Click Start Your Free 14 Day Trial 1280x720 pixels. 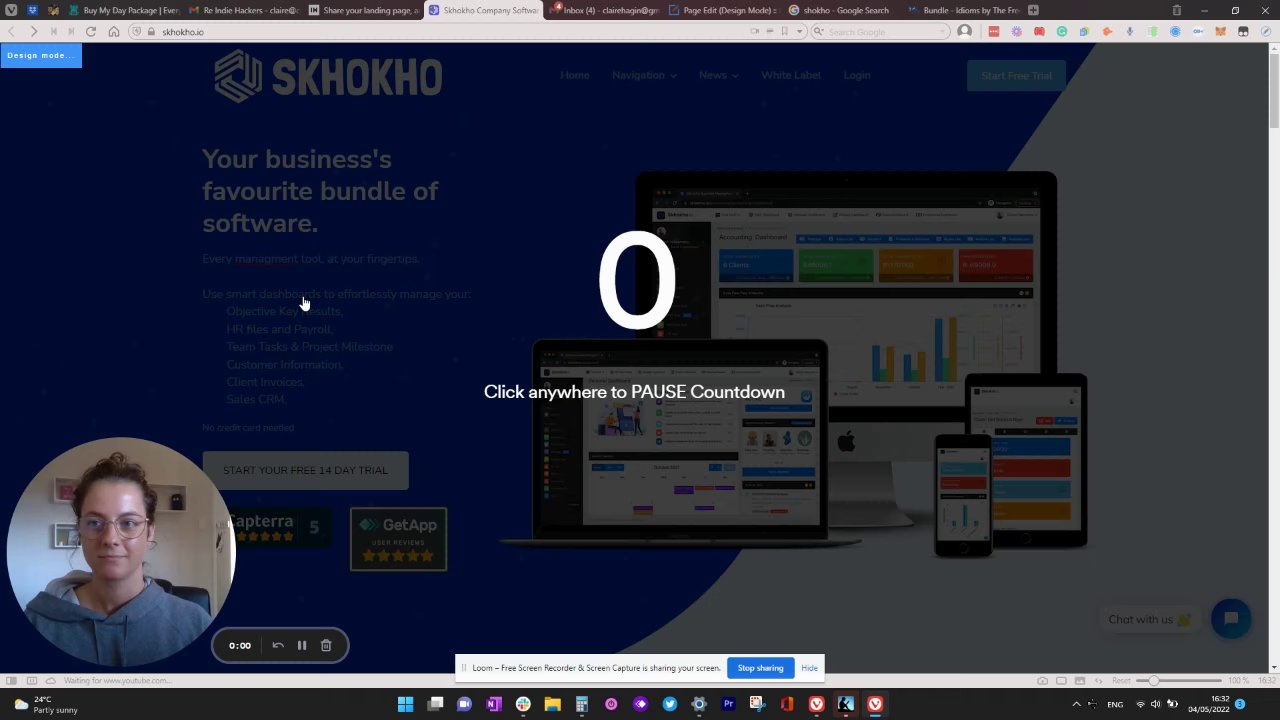(305, 470)
